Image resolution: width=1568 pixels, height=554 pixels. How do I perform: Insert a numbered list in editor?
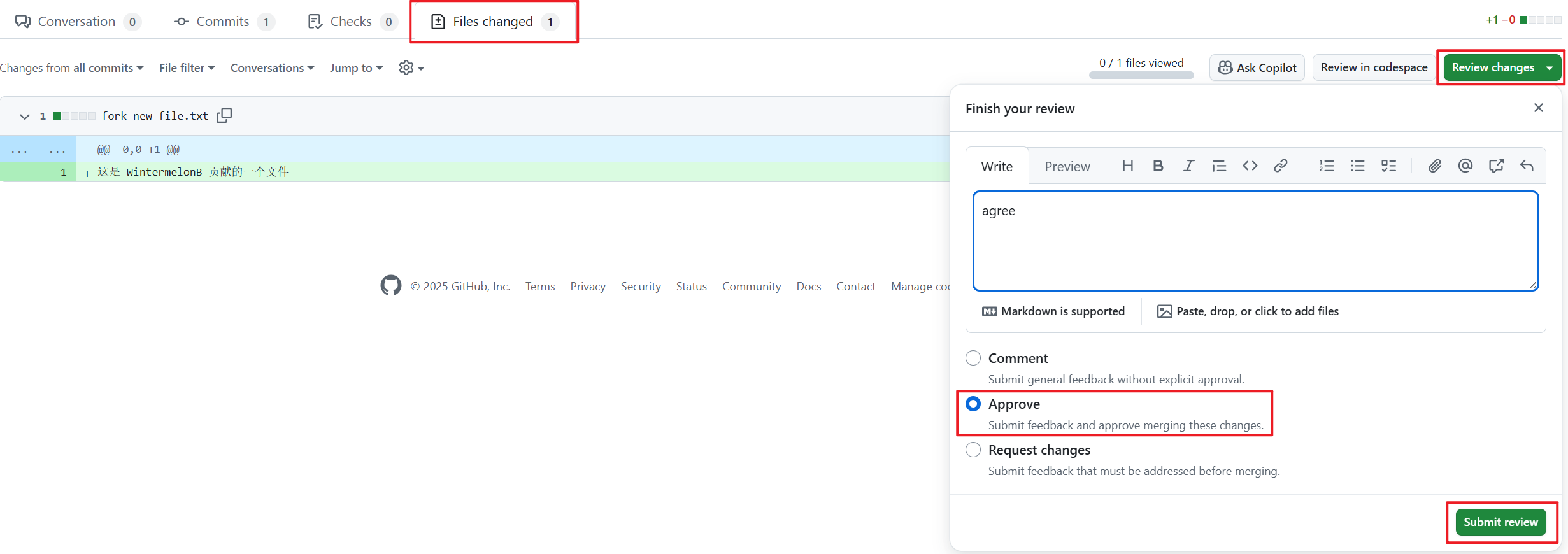(x=1327, y=166)
